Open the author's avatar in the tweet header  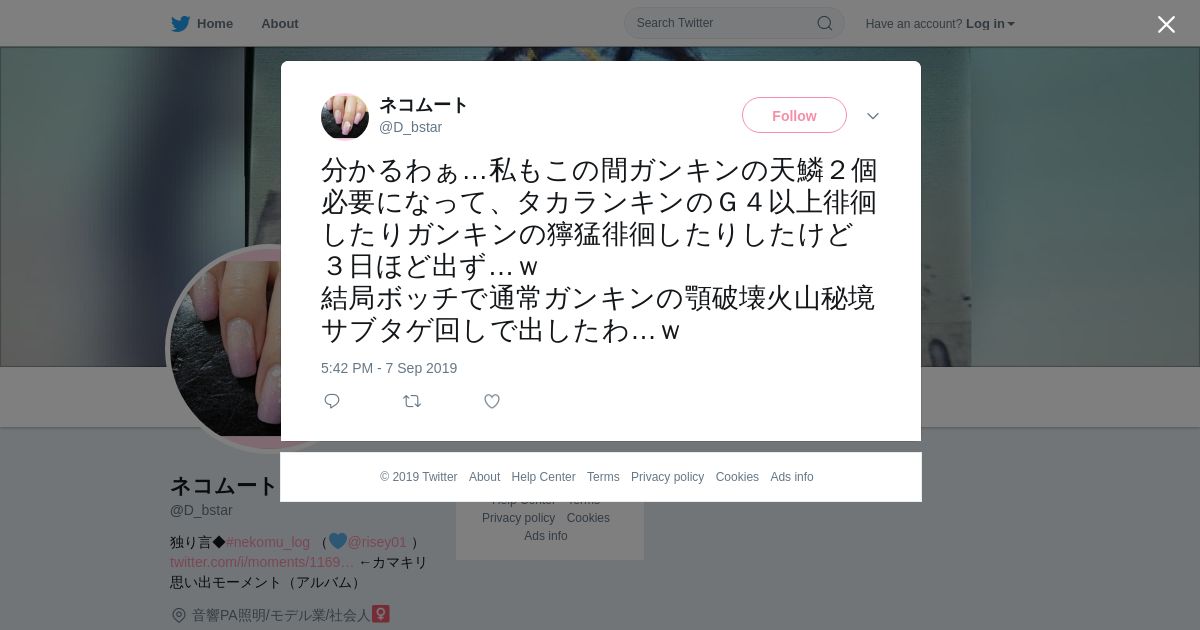[345, 116]
